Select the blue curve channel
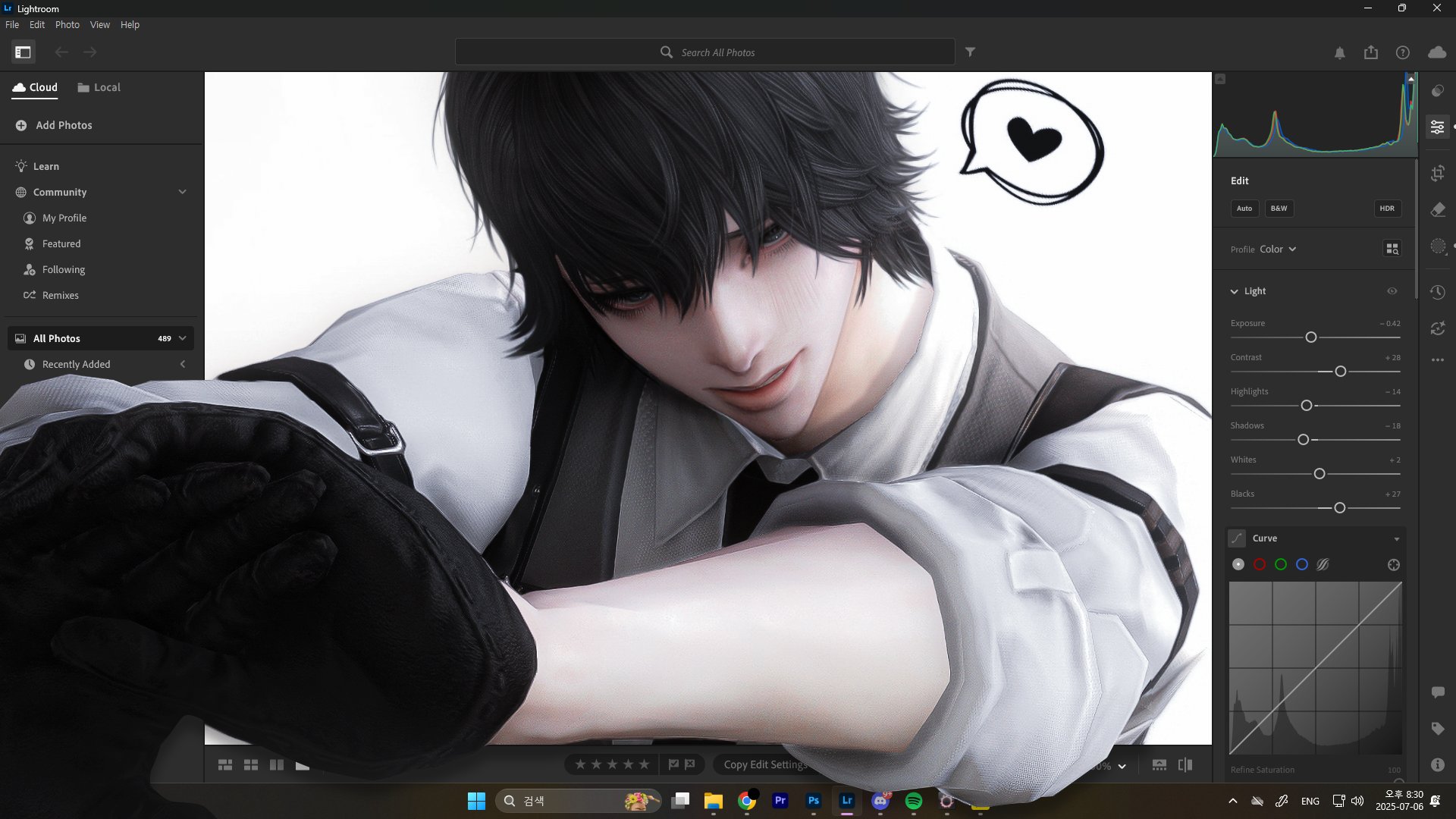 1302,564
